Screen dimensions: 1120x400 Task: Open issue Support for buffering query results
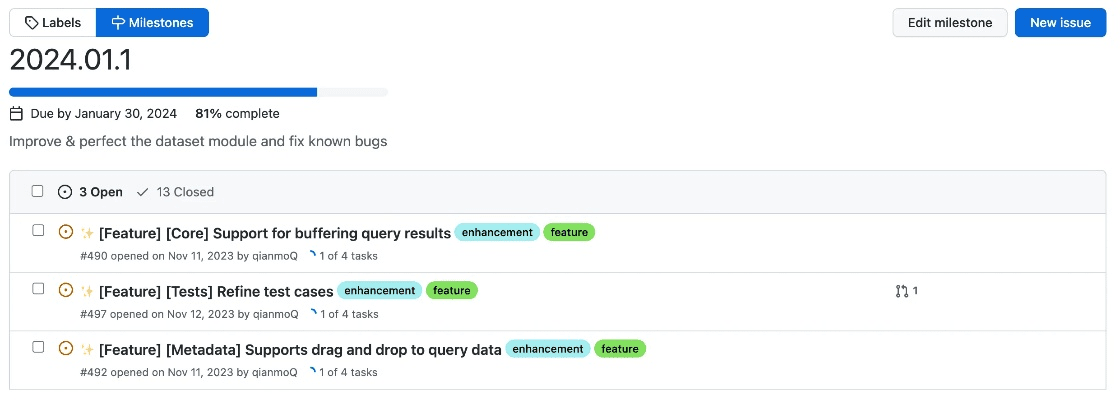pos(275,233)
